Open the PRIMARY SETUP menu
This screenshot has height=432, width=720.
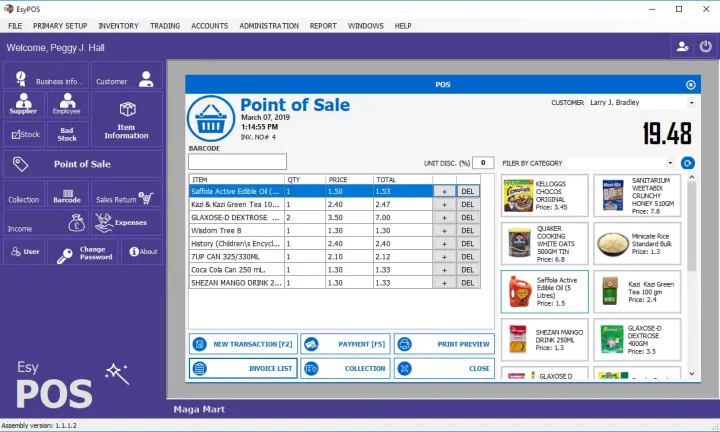pyautogui.click(x=60, y=26)
